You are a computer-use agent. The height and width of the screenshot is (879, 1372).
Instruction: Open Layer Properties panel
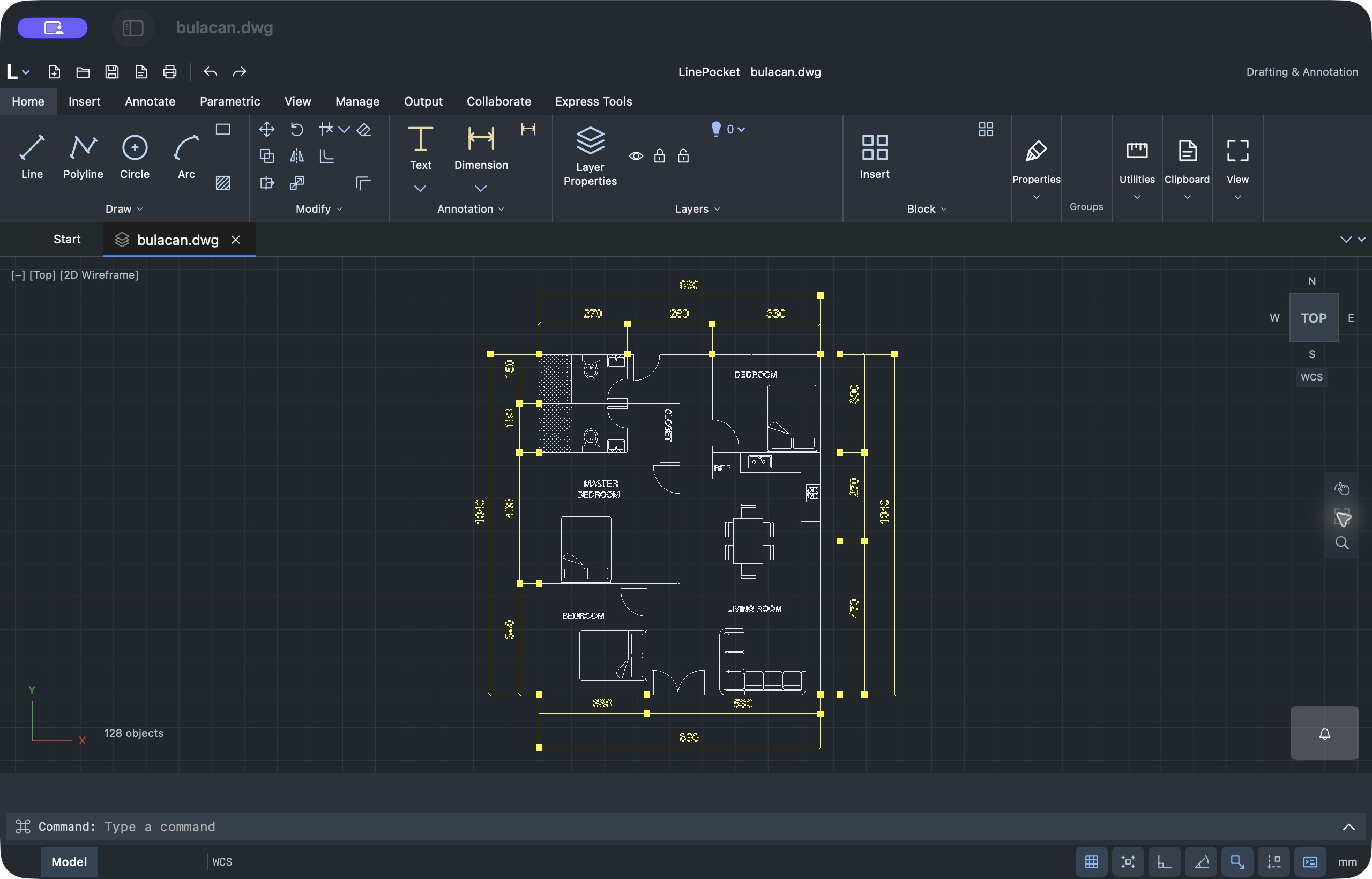(590, 156)
